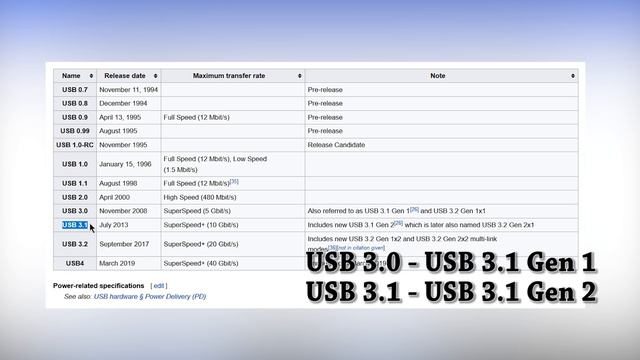Click the 'April 2000' release date

click(x=114, y=197)
